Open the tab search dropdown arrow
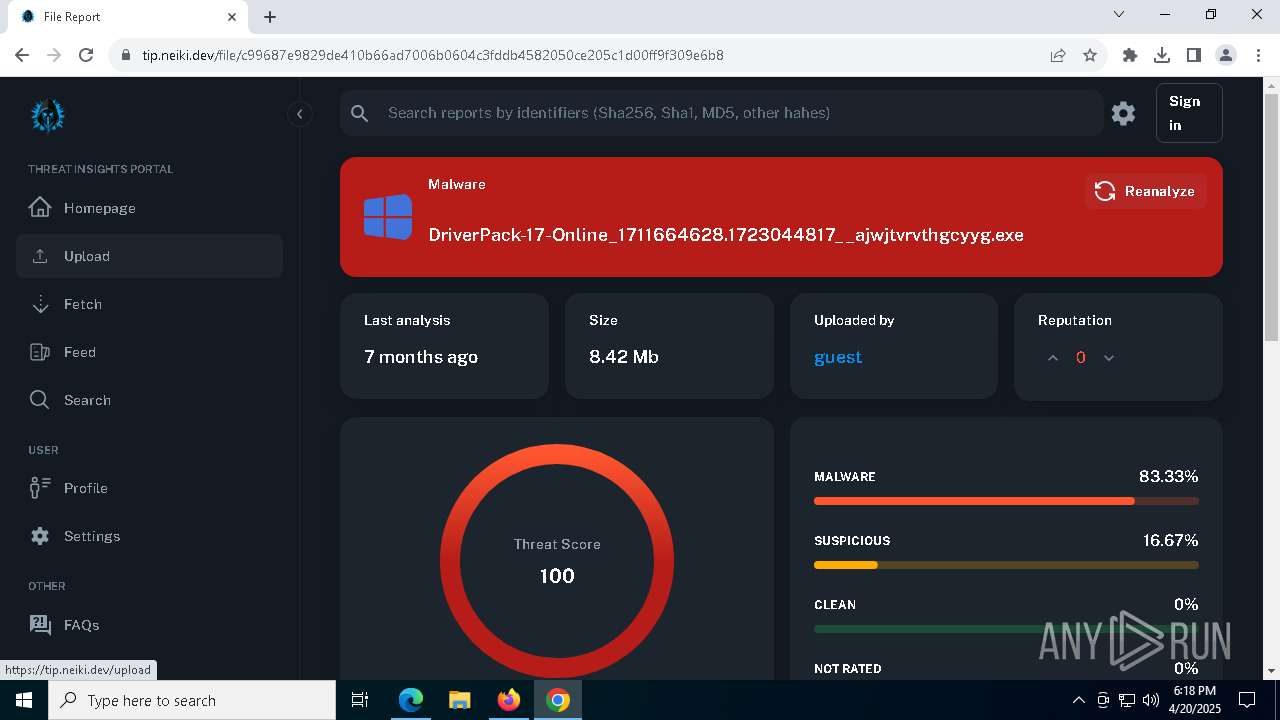 click(1119, 15)
